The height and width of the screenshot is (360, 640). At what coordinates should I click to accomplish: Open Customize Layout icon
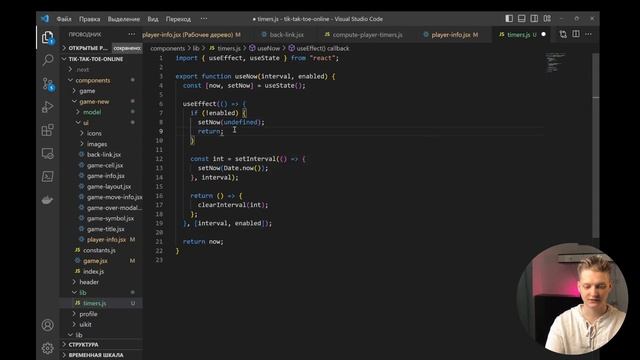tap(547, 18)
